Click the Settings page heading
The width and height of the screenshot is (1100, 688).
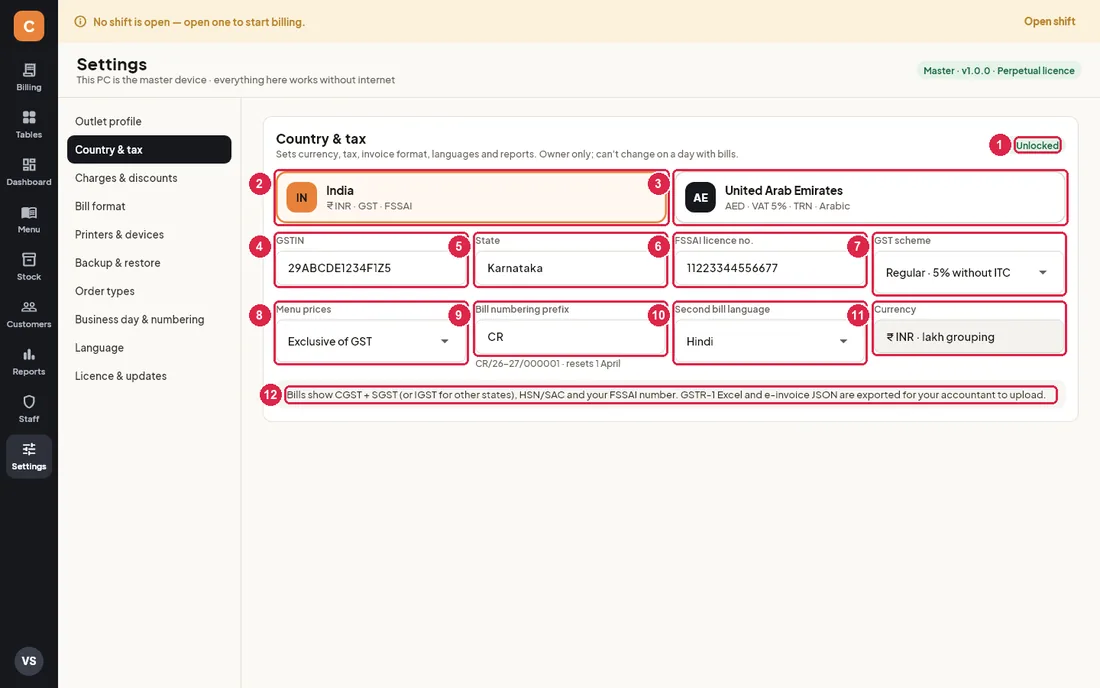click(112, 65)
